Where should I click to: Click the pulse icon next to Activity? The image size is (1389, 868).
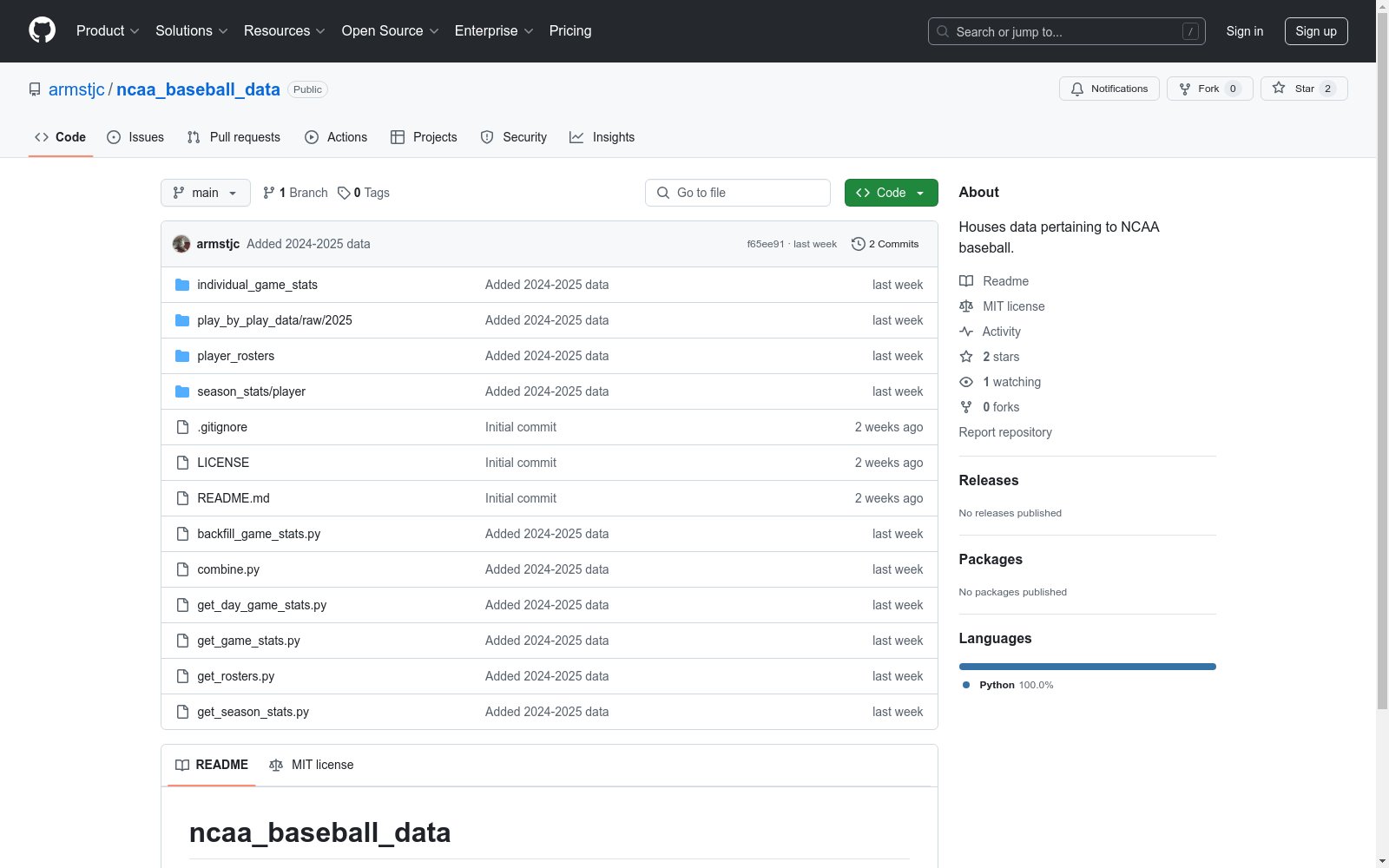click(x=966, y=332)
